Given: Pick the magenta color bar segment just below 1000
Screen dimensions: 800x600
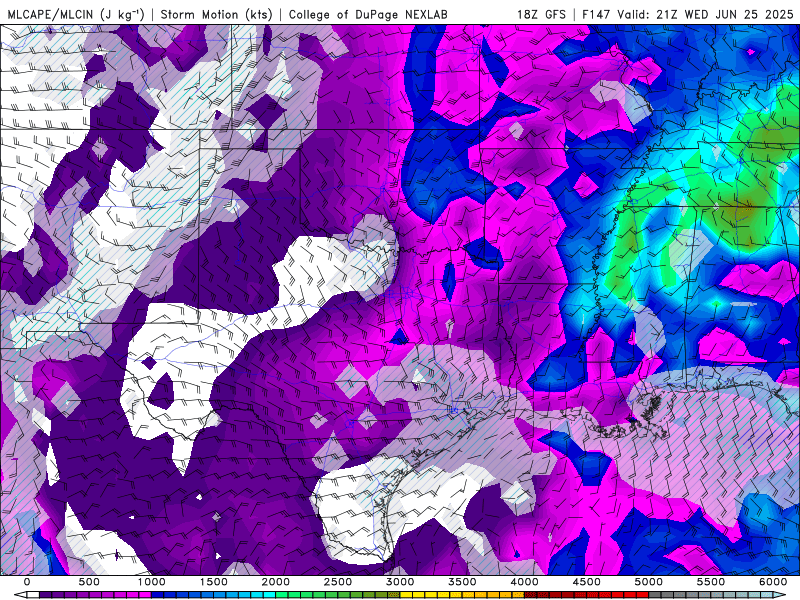Looking at the screenshot, I should (145, 595).
